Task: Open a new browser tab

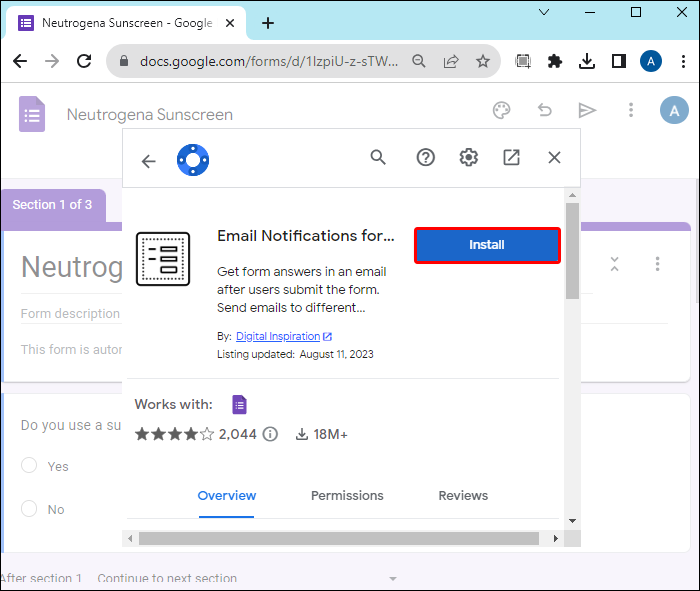Action: pos(268,23)
